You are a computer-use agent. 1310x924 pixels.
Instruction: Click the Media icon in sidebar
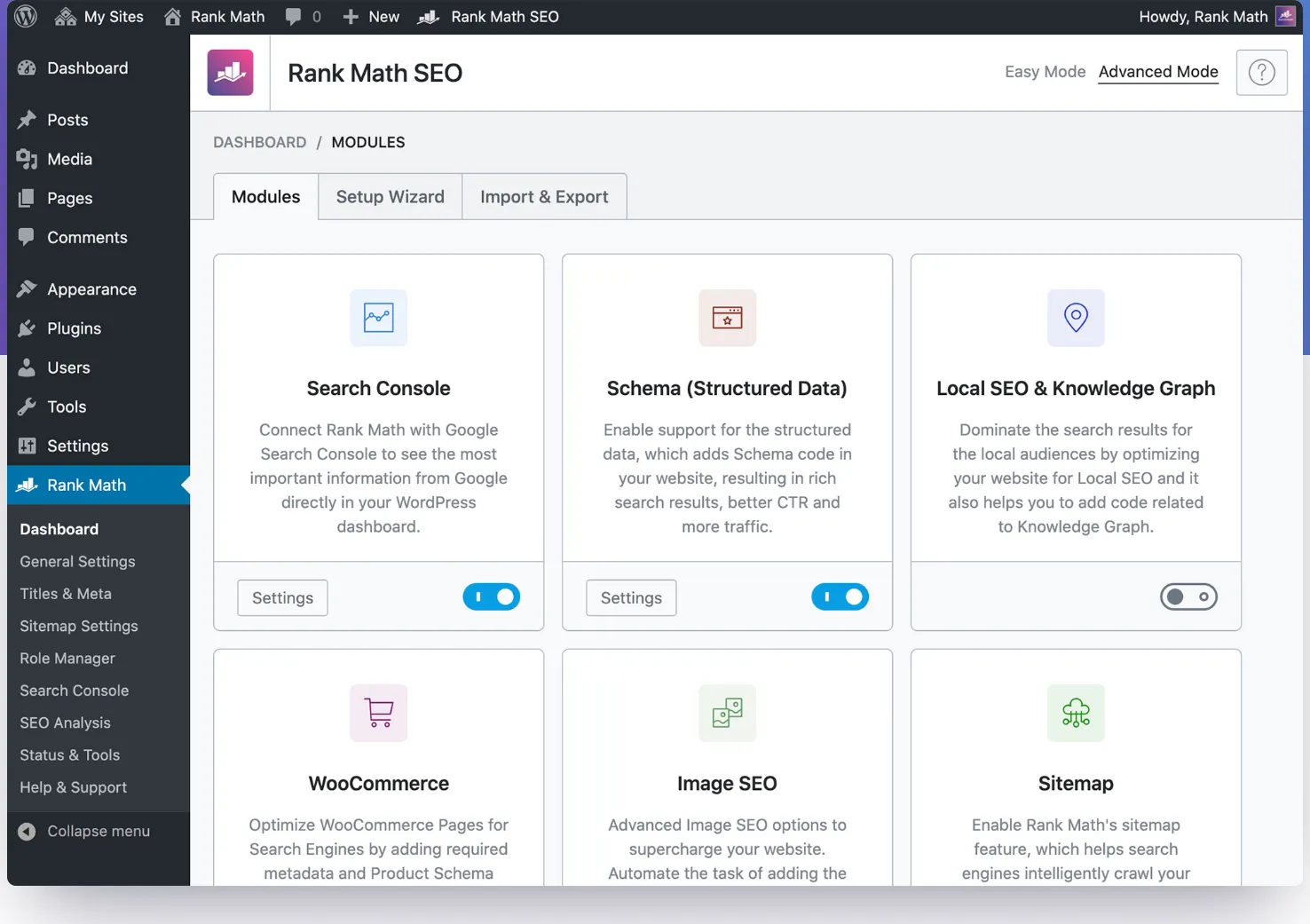28,159
